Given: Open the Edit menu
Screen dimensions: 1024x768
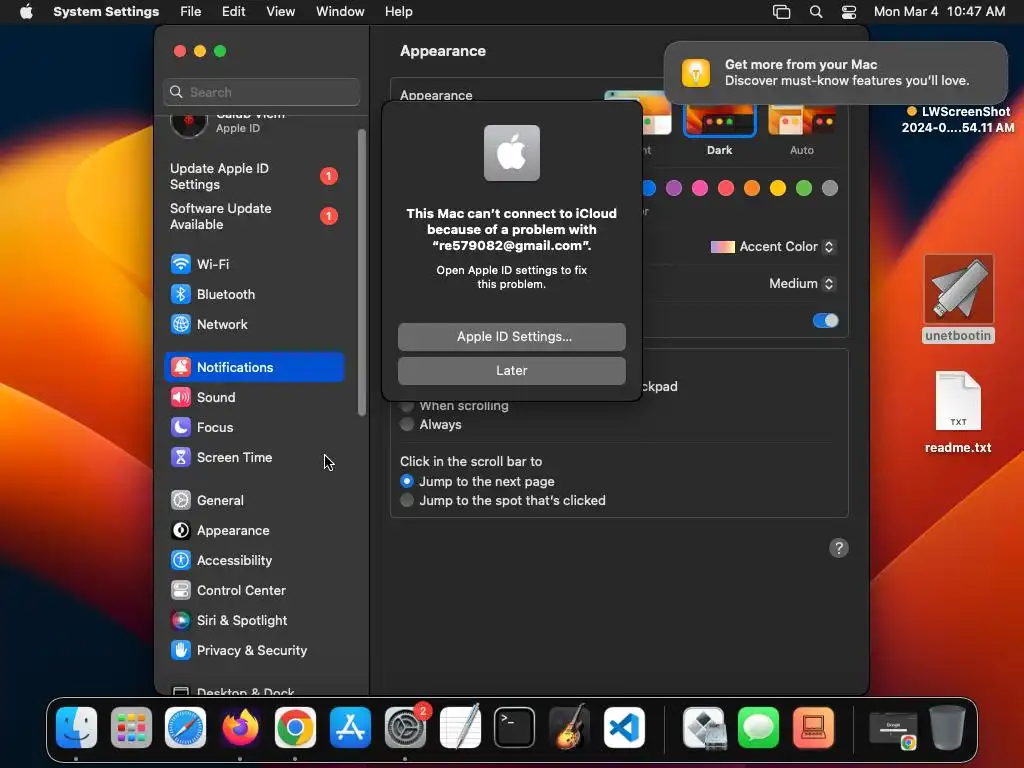Looking at the screenshot, I should (233, 12).
